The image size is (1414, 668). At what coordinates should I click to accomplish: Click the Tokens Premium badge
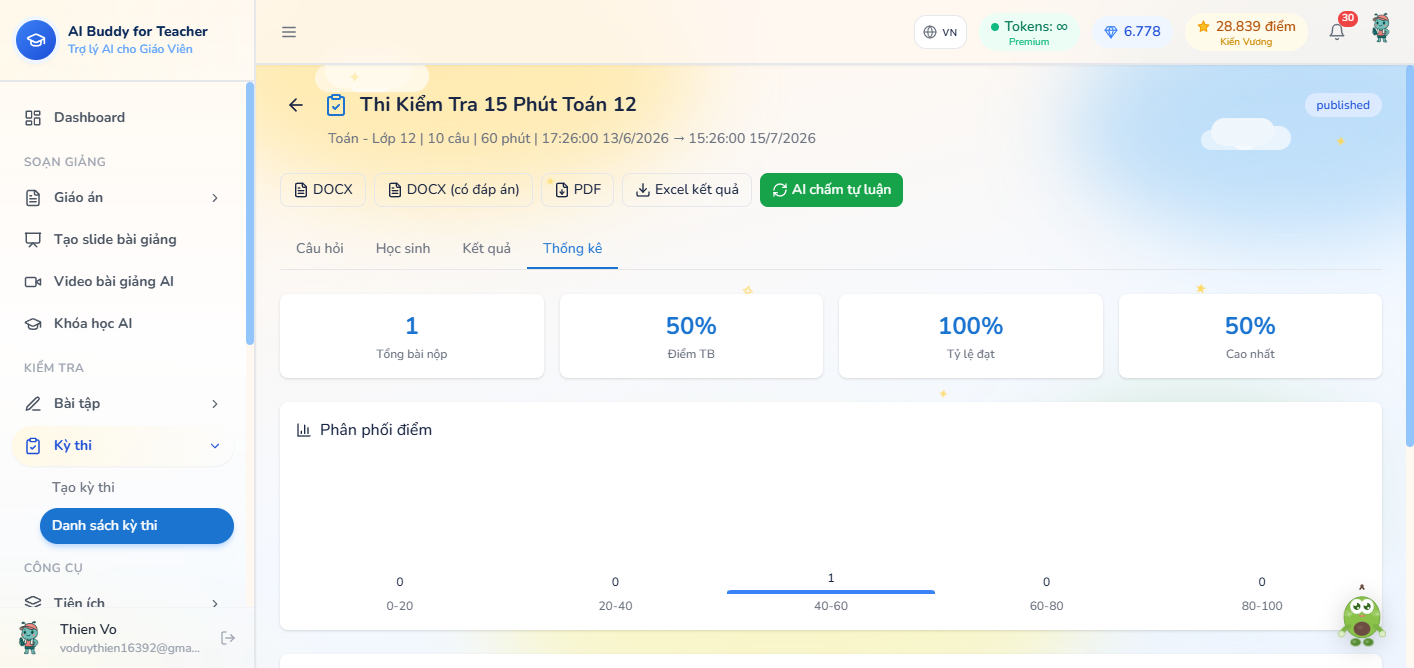coord(1029,32)
